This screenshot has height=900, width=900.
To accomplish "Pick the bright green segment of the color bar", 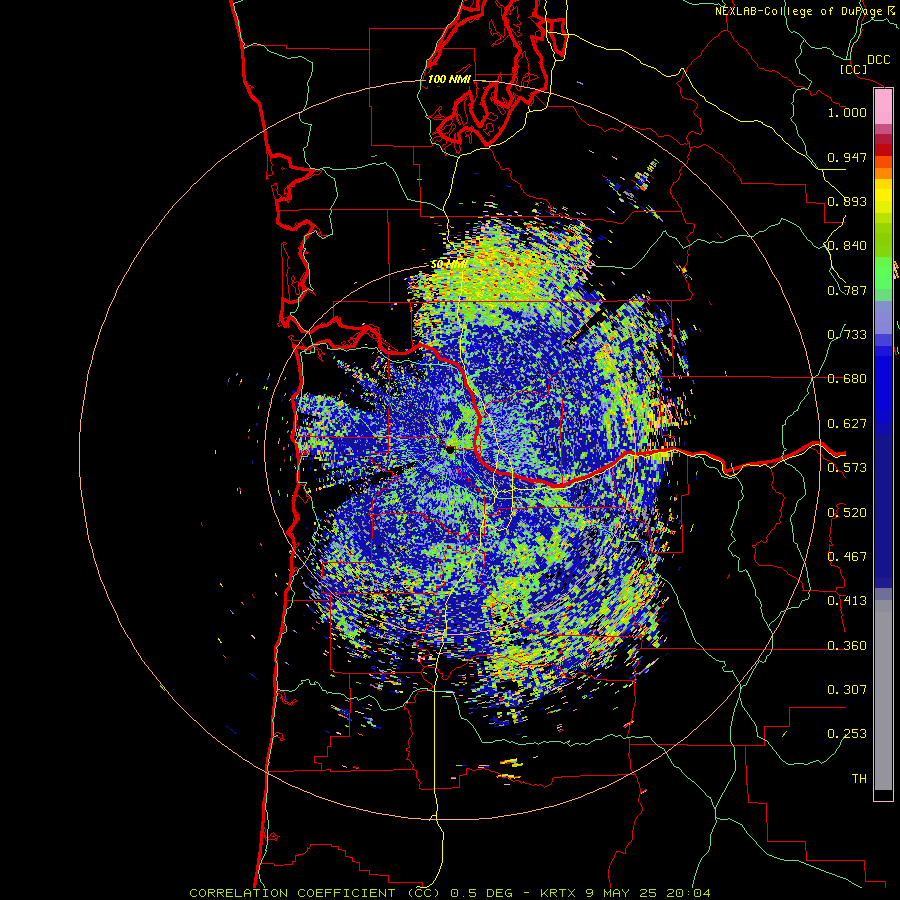I will pyautogui.click(x=883, y=273).
